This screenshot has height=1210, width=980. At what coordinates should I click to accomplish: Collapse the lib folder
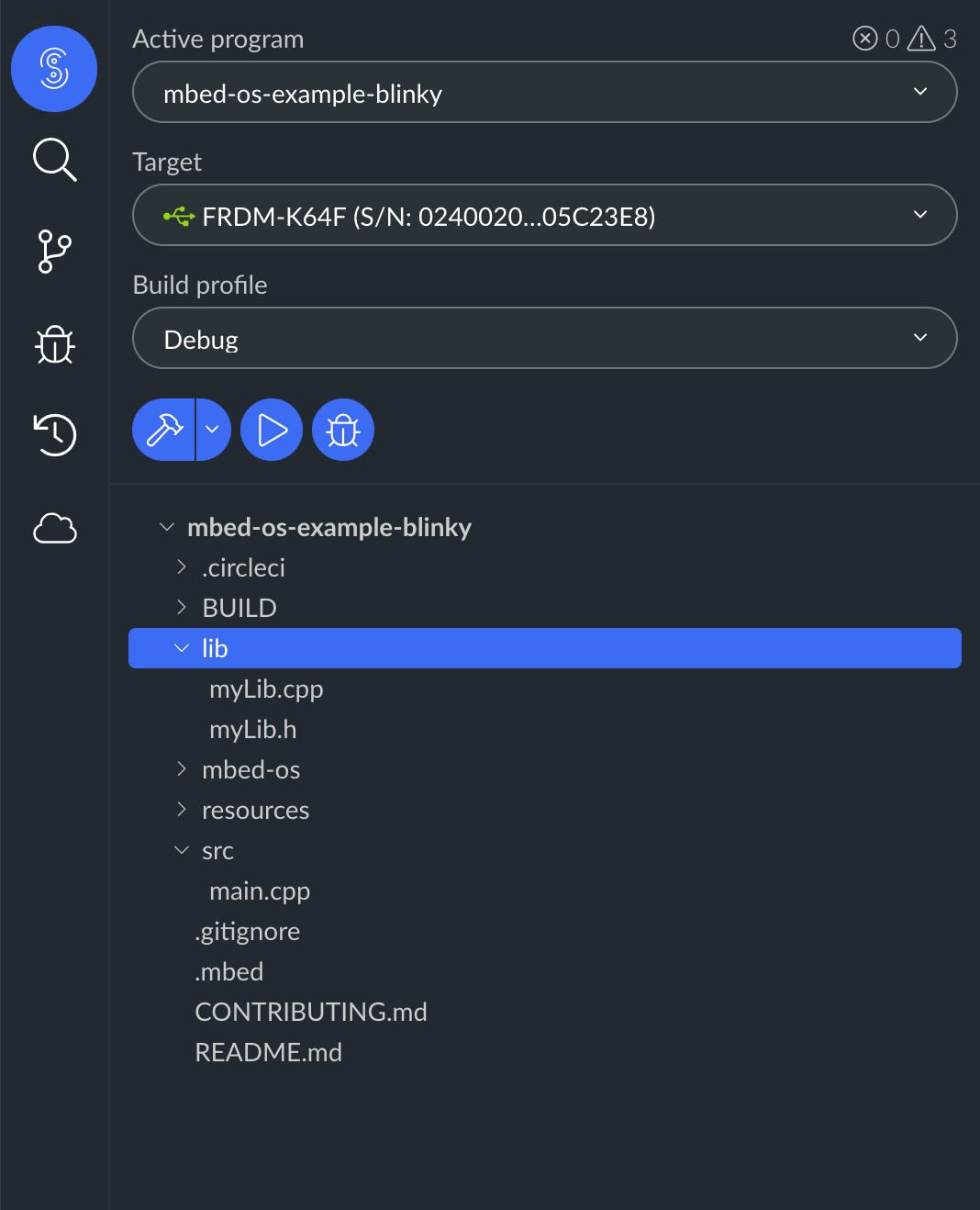tap(182, 648)
